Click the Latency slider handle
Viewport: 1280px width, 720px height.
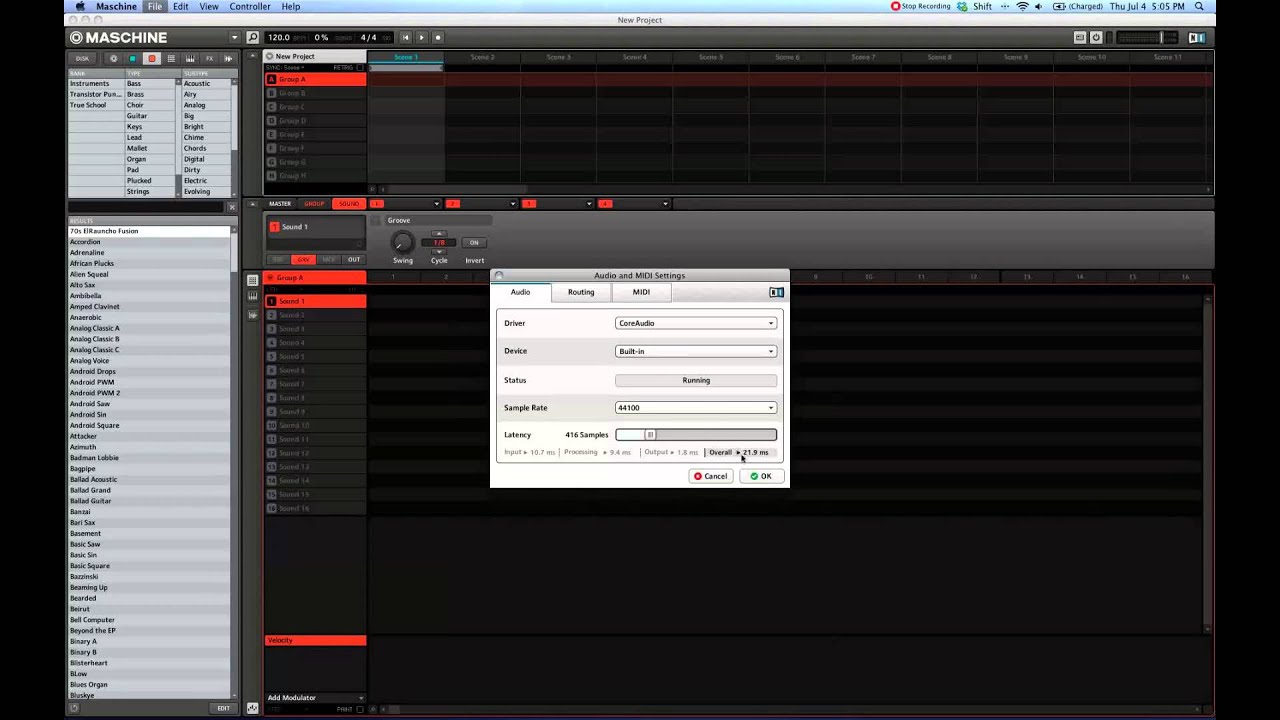pyautogui.click(x=650, y=435)
